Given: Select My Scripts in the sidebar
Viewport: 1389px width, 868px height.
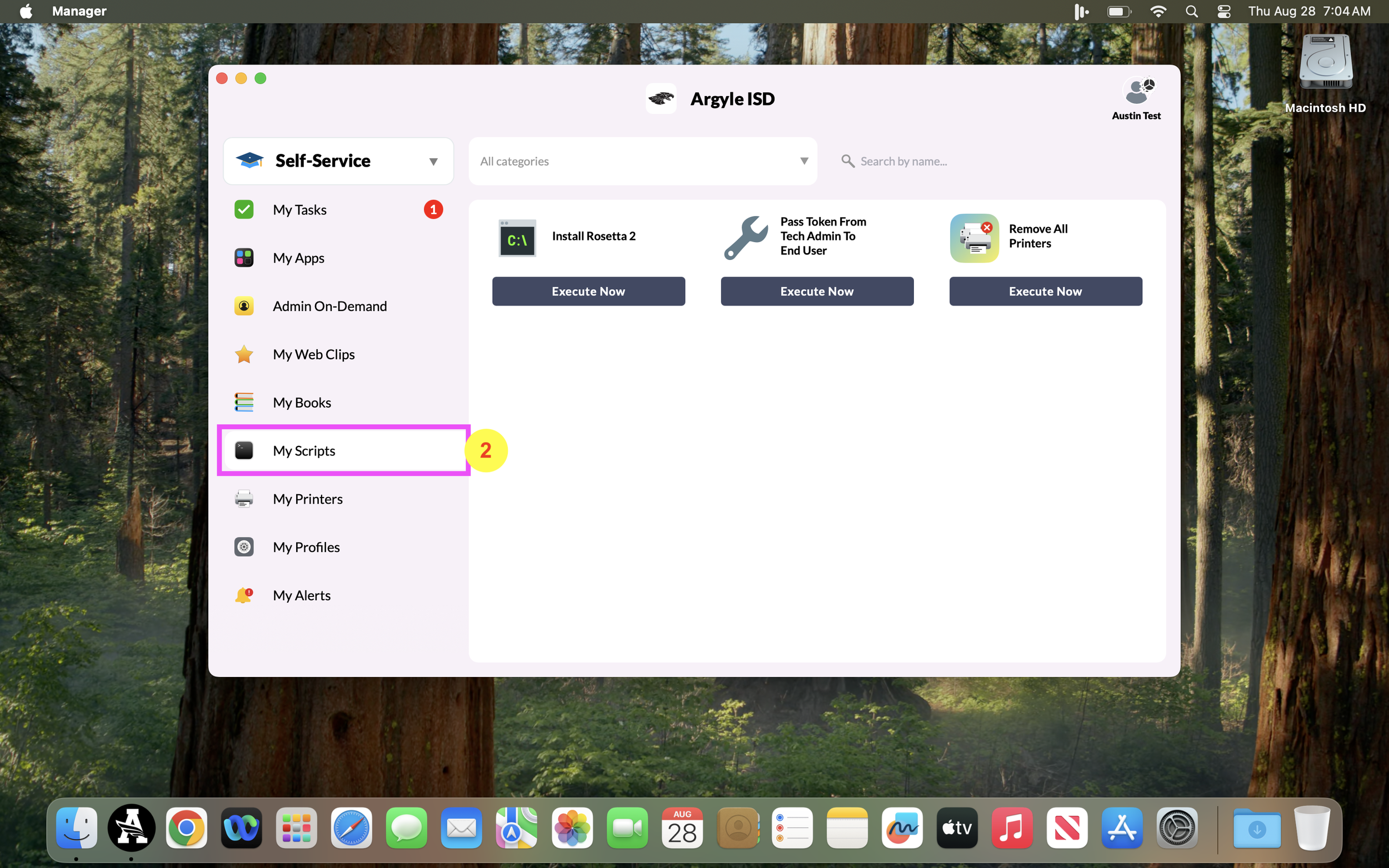Looking at the screenshot, I should pyautogui.click(x=304, y=450).
